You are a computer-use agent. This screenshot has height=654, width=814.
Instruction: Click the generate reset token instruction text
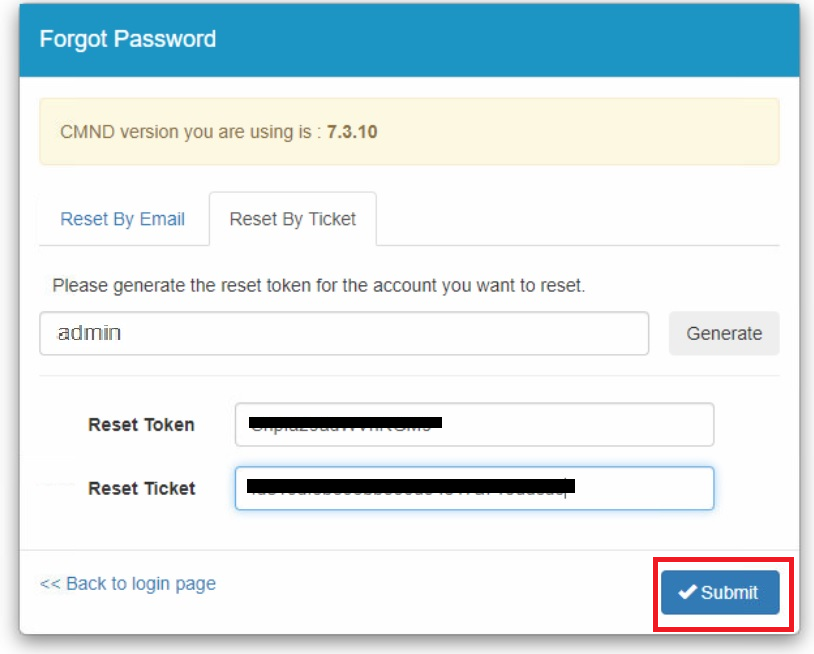pos(318,285)
